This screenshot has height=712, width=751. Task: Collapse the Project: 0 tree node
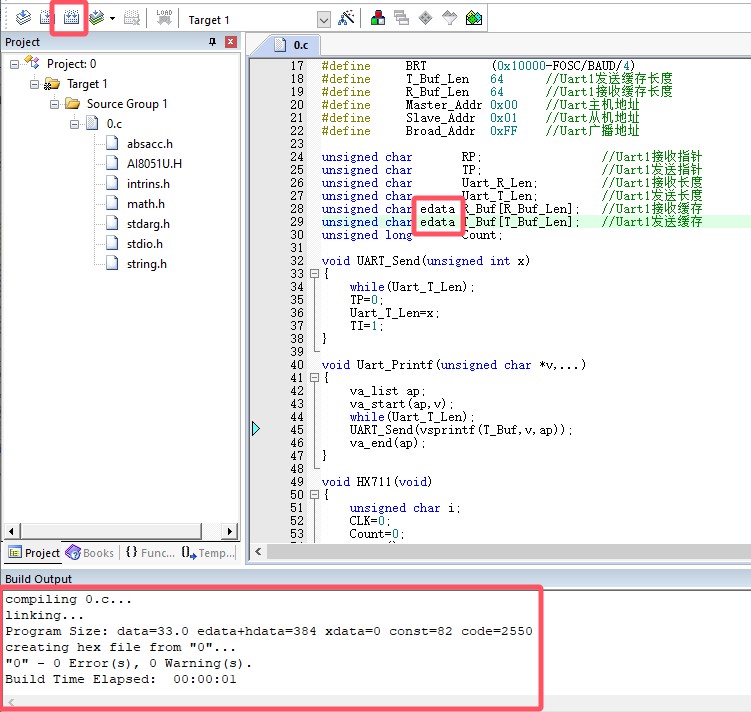pos(14,64)
